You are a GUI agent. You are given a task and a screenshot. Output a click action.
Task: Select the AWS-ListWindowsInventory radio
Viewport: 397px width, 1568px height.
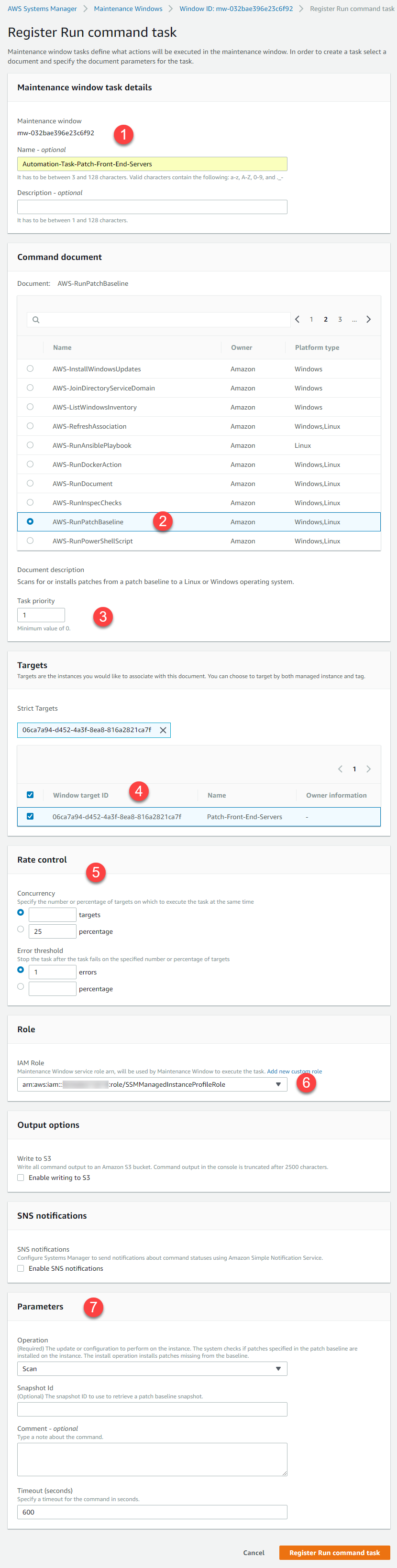click(30, 407)
